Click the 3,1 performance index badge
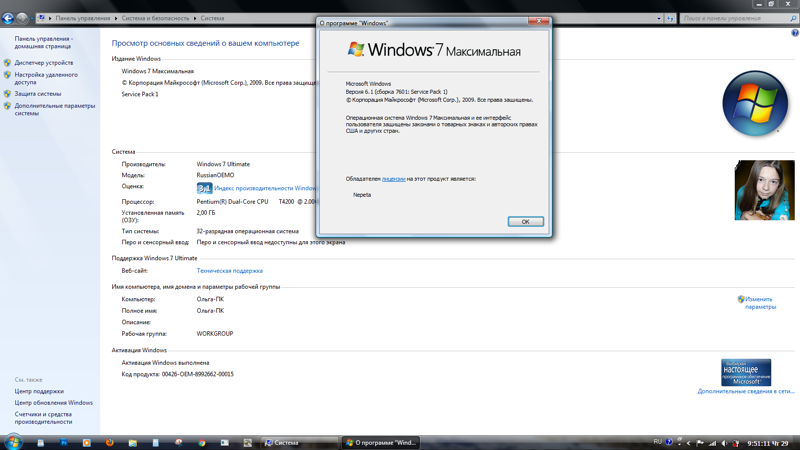Image resolution: width=800 pixels, height=450 pixels. click(x=204, y=188)
